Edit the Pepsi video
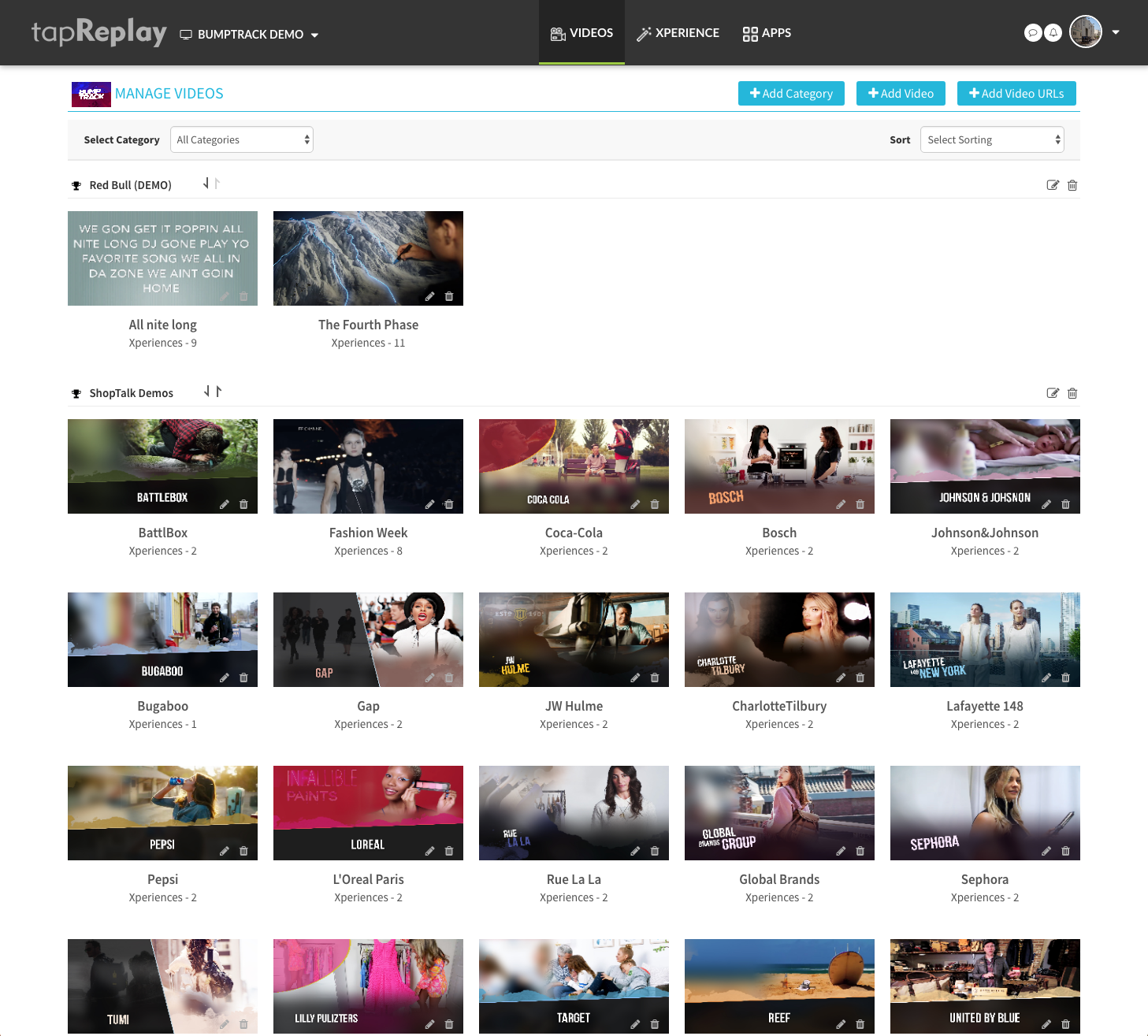1148x1036 pixels. (x=224, y=851)
